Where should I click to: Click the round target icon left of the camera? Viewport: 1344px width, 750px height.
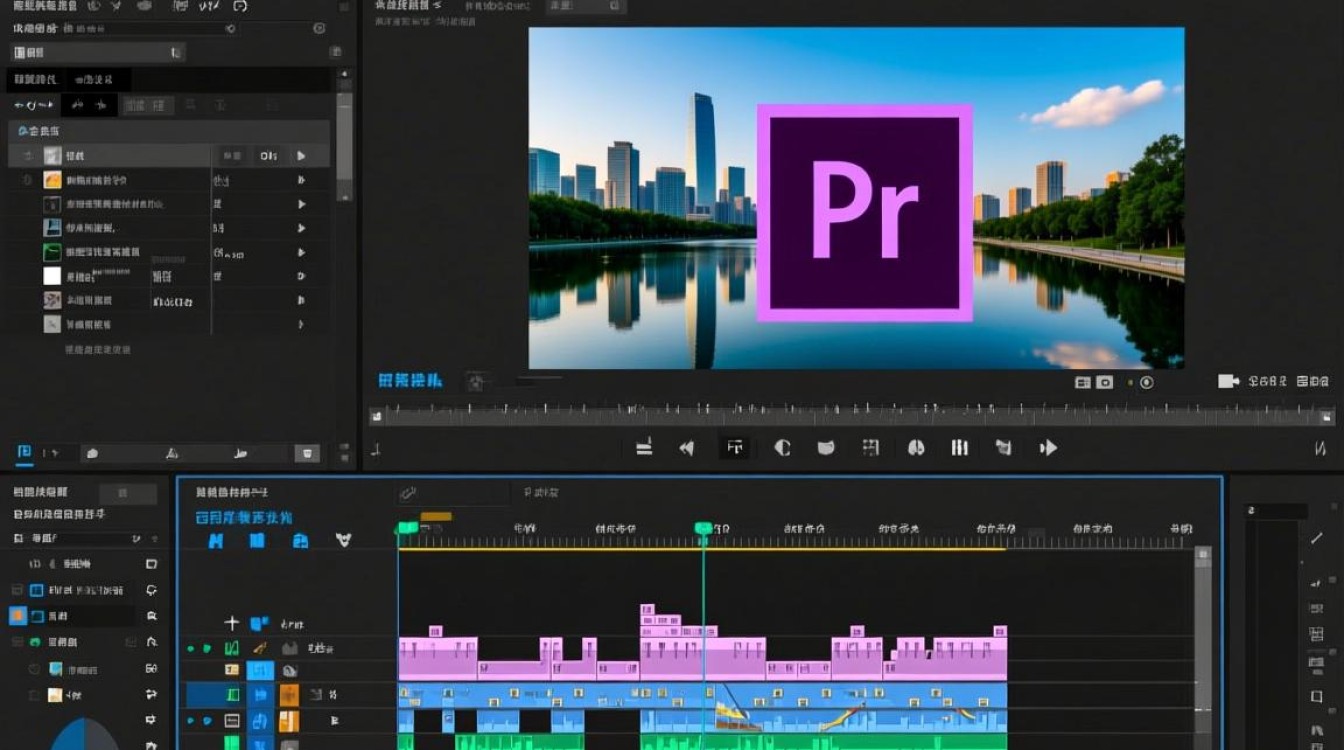click(x=1146, y=382)
